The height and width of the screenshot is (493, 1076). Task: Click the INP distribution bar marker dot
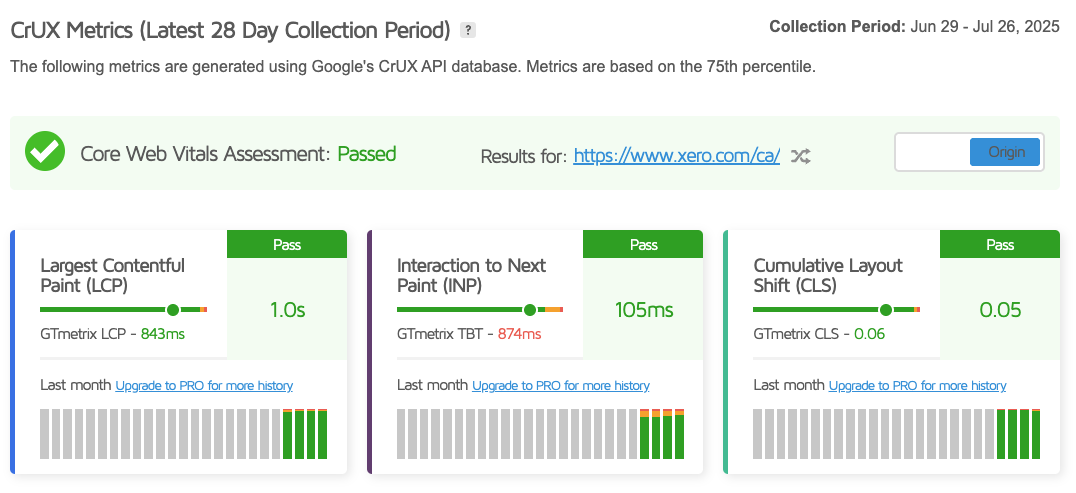(530, 310)
